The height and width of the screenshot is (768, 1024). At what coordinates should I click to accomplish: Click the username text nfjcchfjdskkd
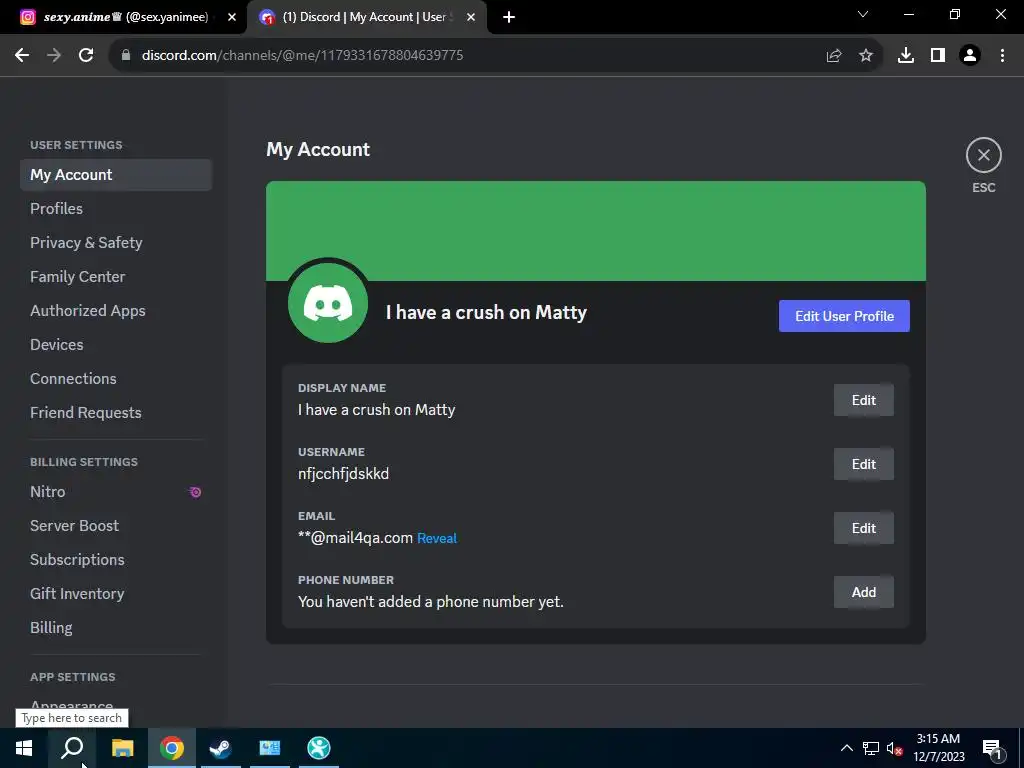click(344, 474)
